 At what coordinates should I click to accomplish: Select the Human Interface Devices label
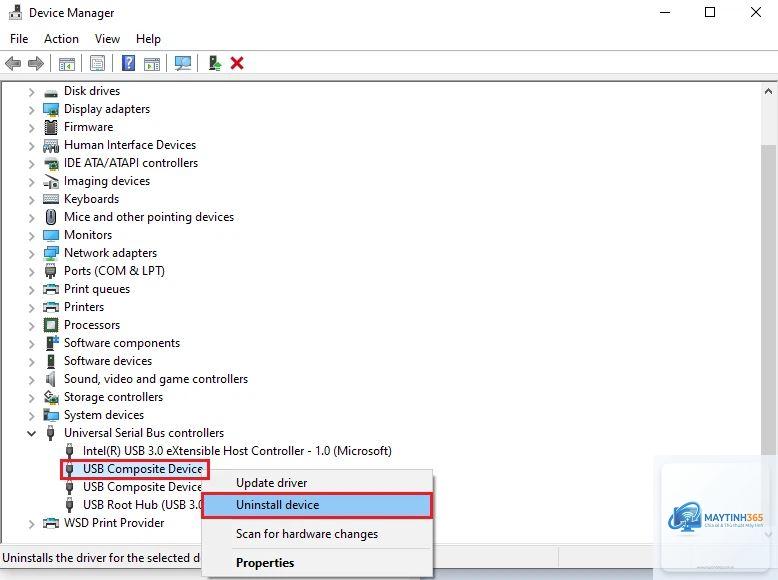point(130,145)
